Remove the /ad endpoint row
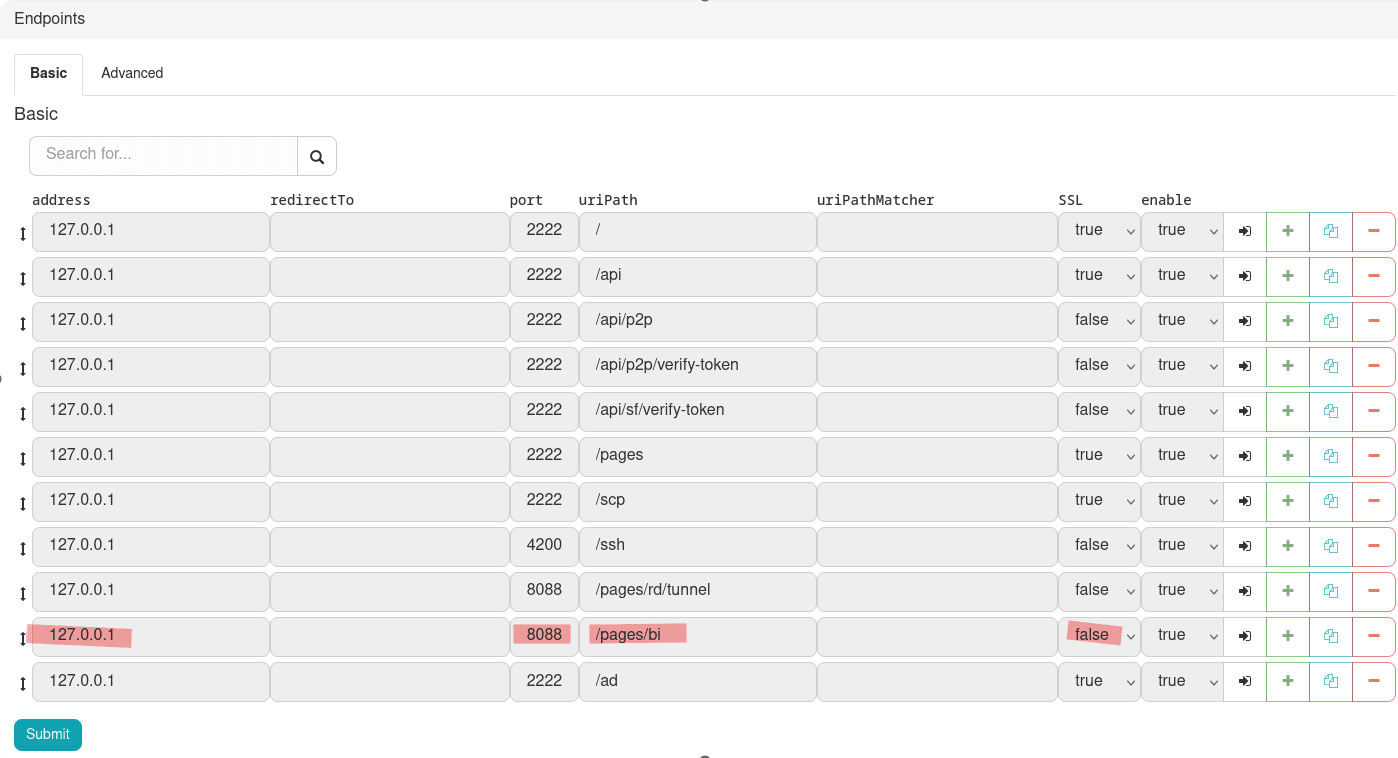Screen dimensions: 1398x758 tap(1373, 681)
